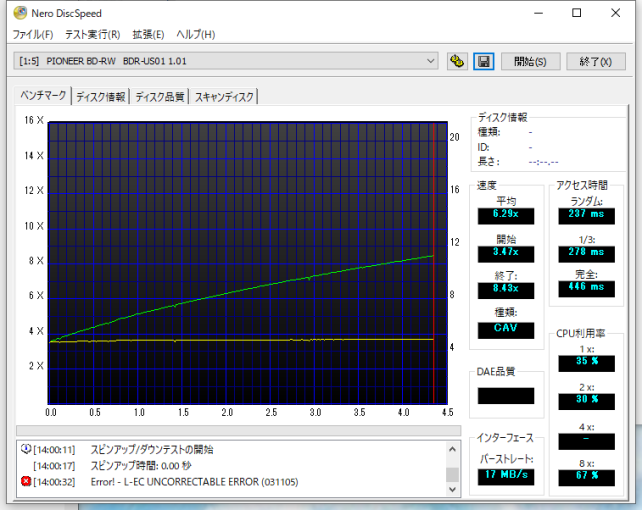Image resolution: width=642 pixels, height=510 pixels.
Task: Click the save floppy disk icon
Action: click(484, 61)
